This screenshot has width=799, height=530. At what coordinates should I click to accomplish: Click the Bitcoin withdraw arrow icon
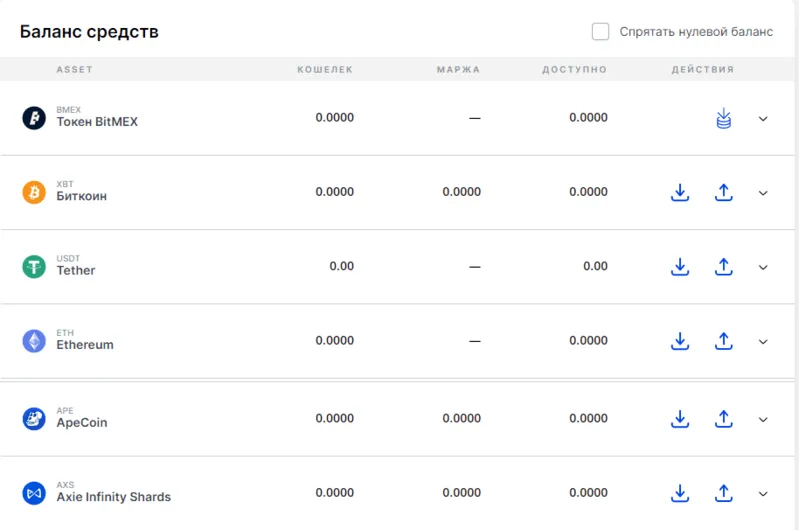coord(724,192)
